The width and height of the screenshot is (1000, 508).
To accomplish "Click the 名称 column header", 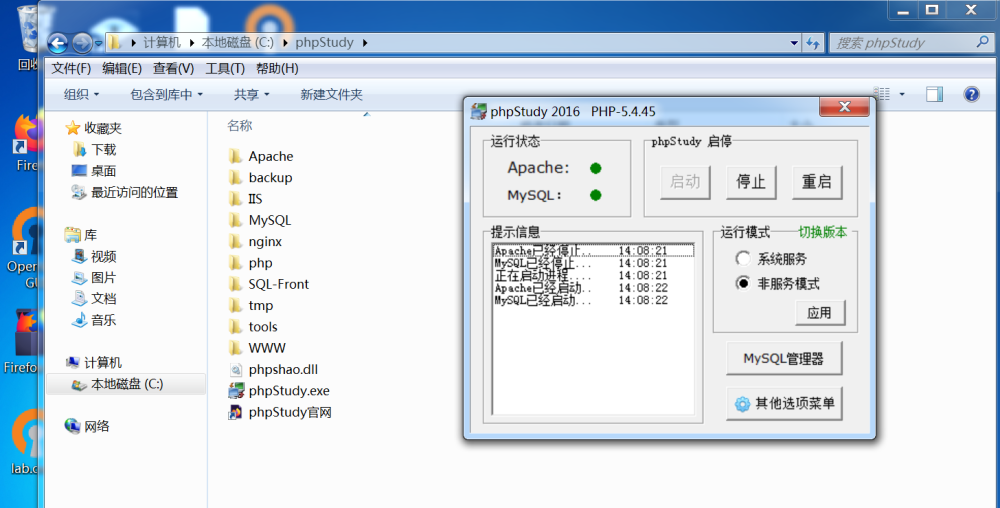I will (240, 126).
